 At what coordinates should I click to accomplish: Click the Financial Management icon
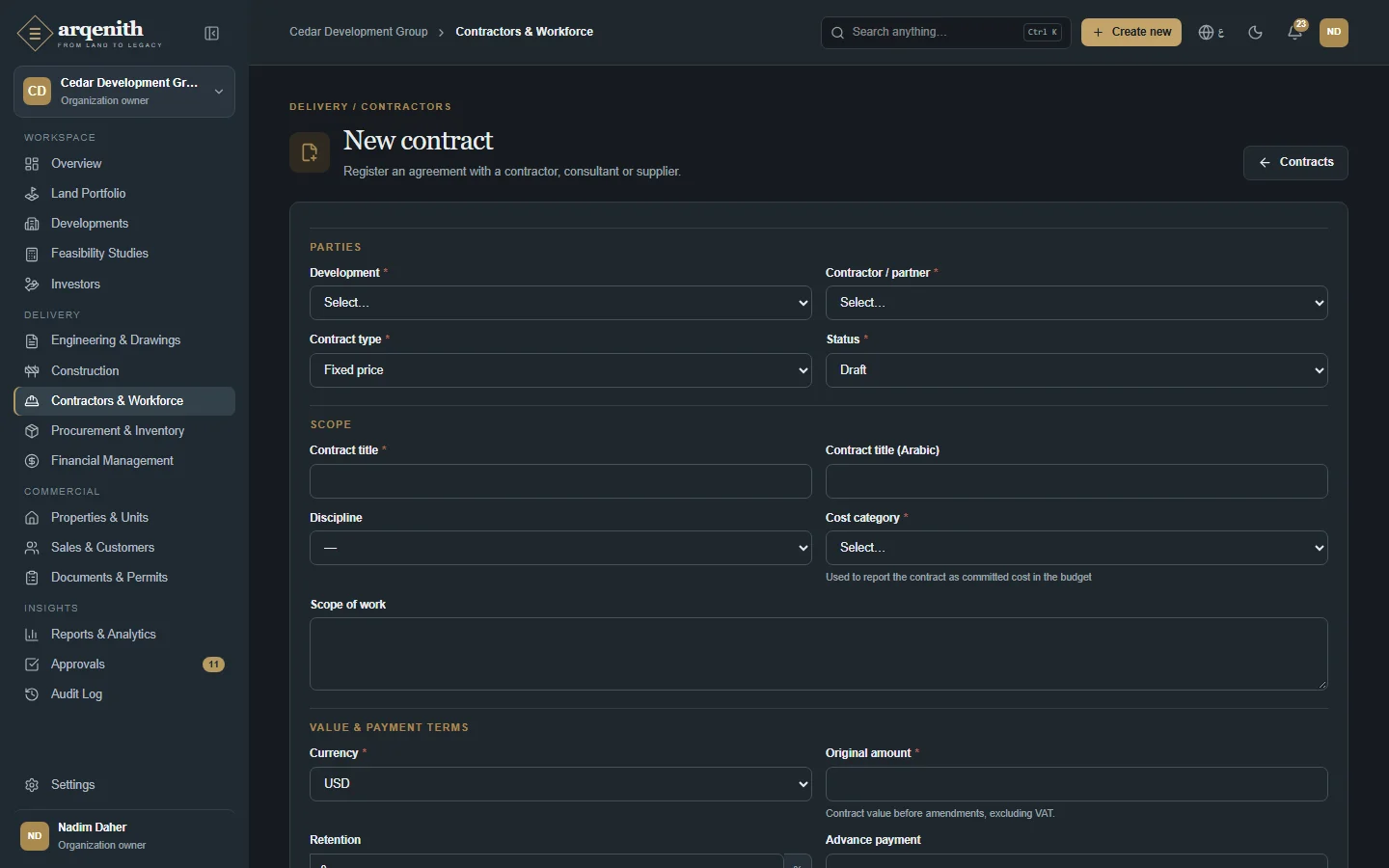point(32,461)
